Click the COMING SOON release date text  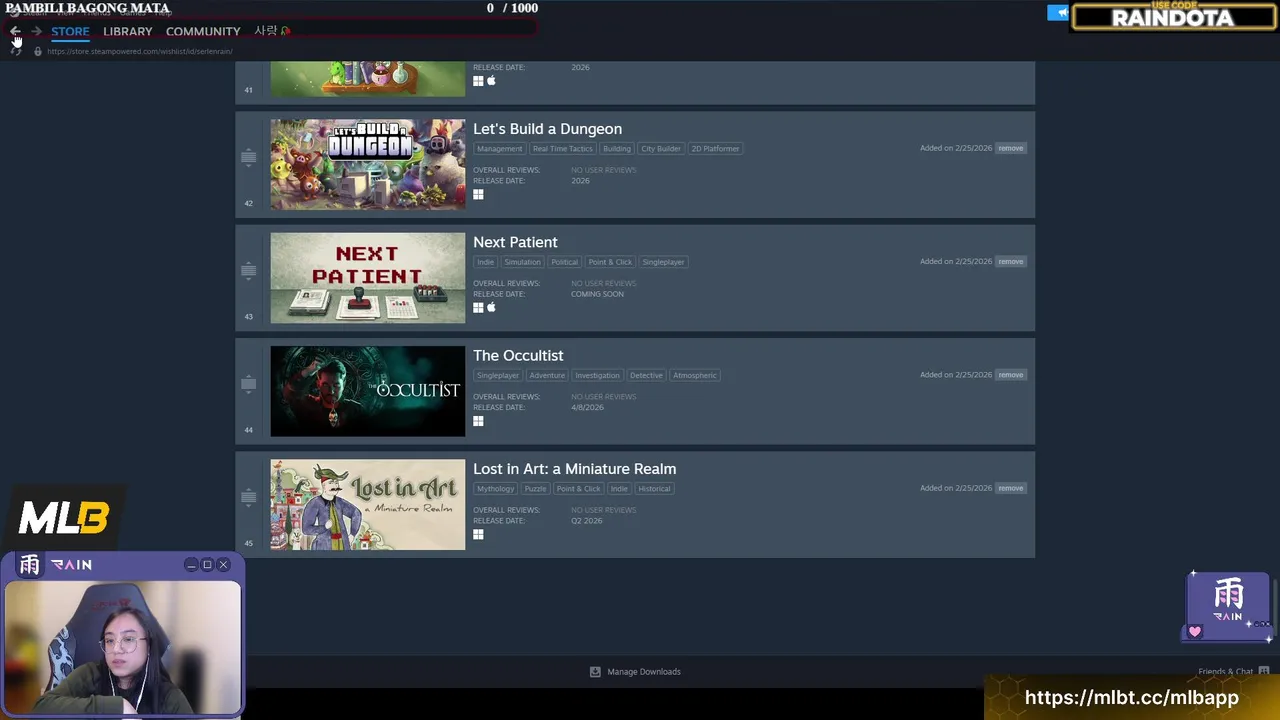[597, 294]
